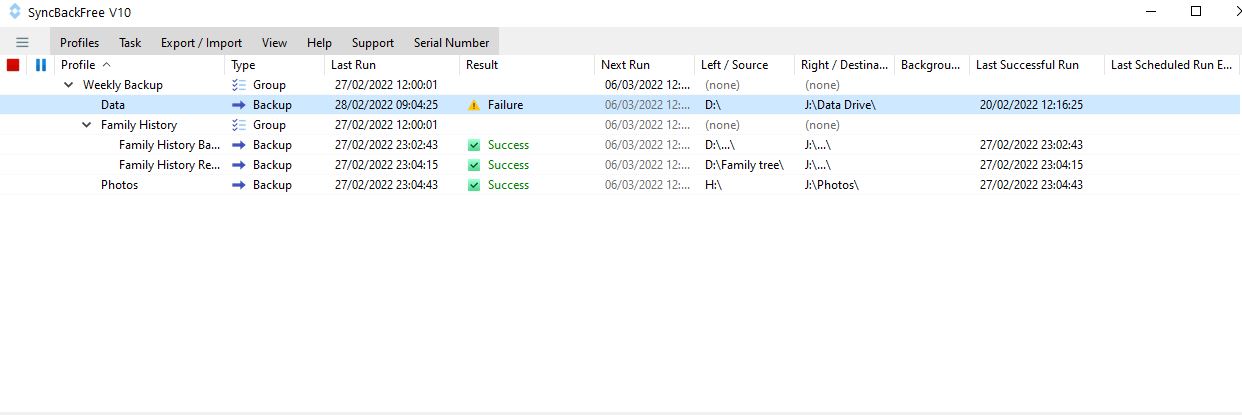
Task: Sort by Last Successful Run column
Action: coord(1027,65)
